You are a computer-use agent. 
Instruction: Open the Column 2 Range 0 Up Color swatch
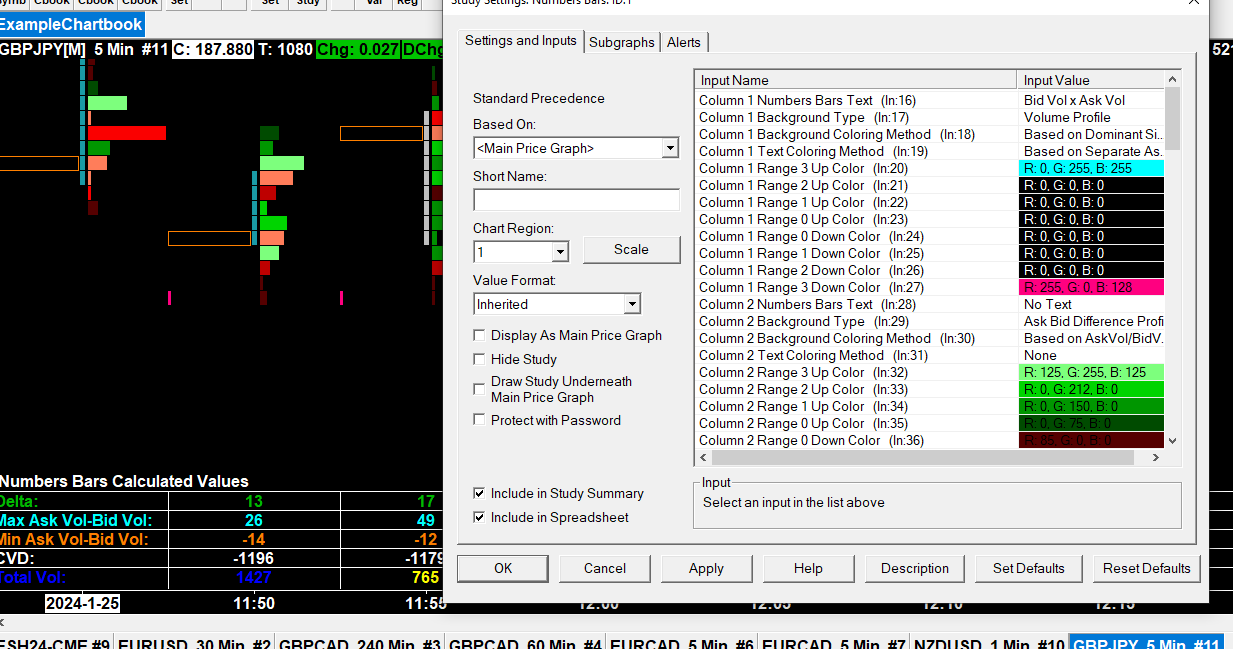1090,423
